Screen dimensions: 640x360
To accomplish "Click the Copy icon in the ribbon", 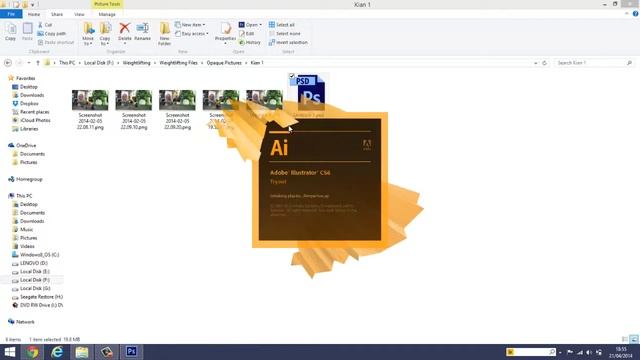I will click(x=11, y=31).
